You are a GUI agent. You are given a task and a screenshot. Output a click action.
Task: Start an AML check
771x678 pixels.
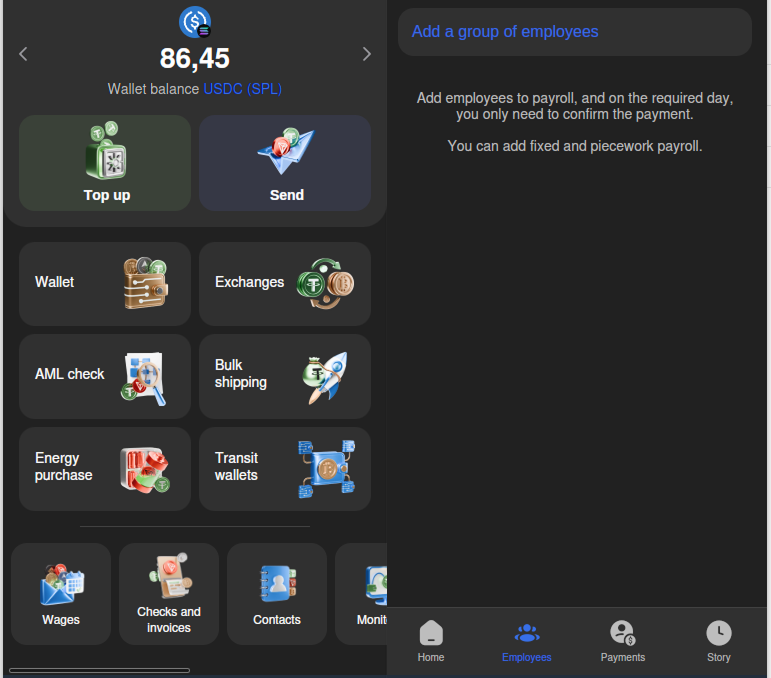(105, 375)
